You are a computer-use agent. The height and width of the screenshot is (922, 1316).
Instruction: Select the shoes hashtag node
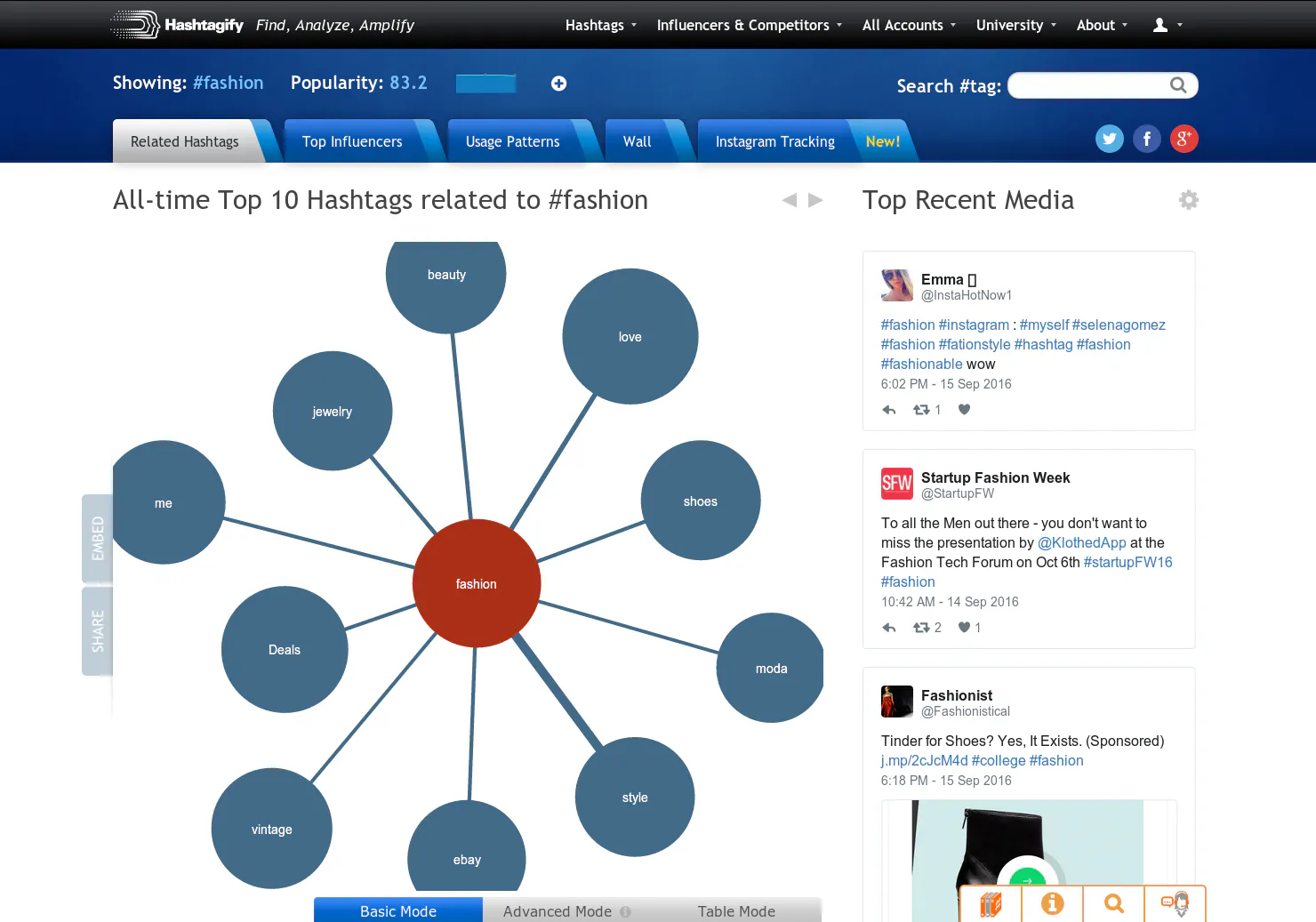click(x=701, y=501)
